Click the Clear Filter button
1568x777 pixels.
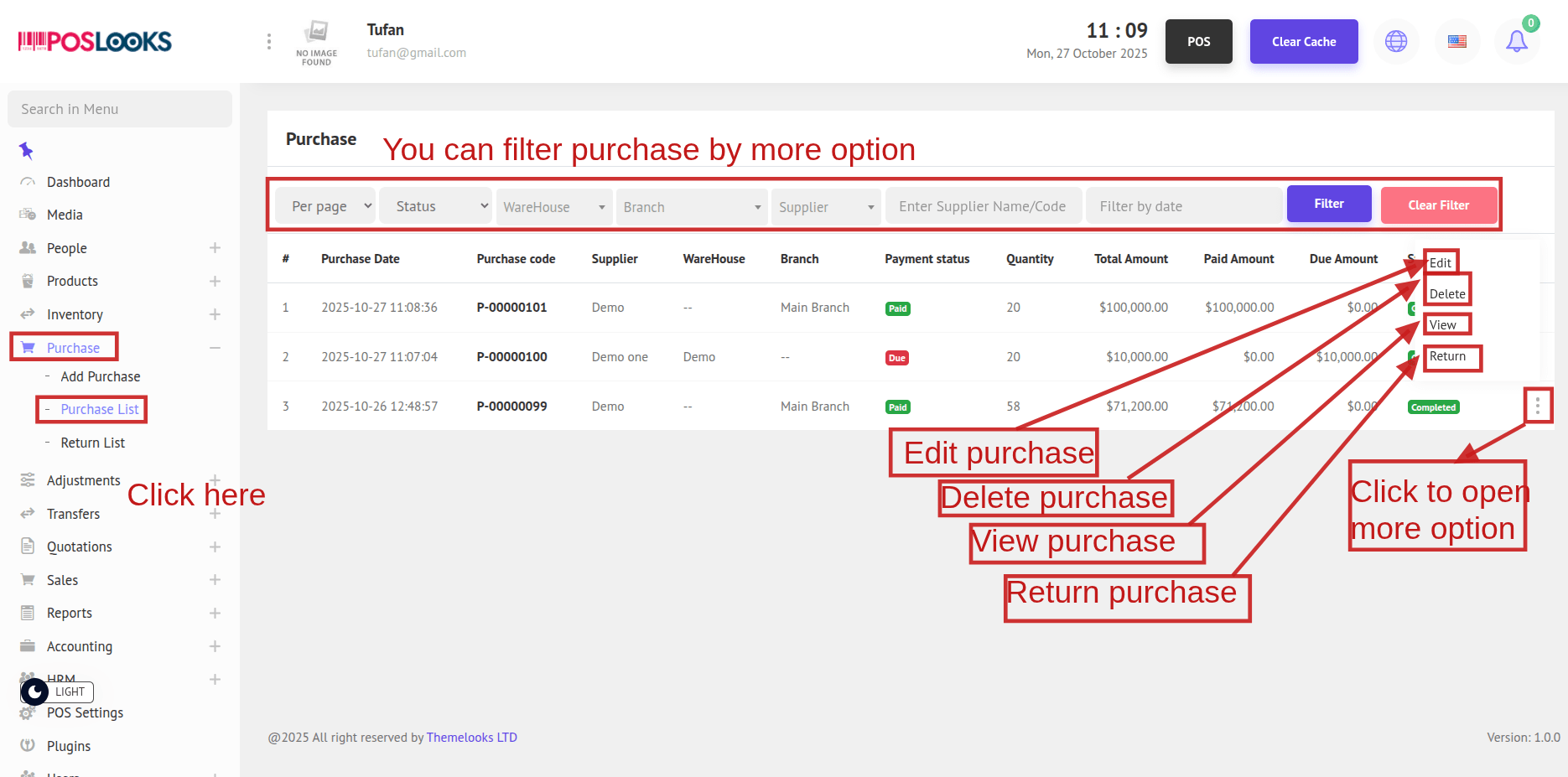click(x=1438, y=205)
